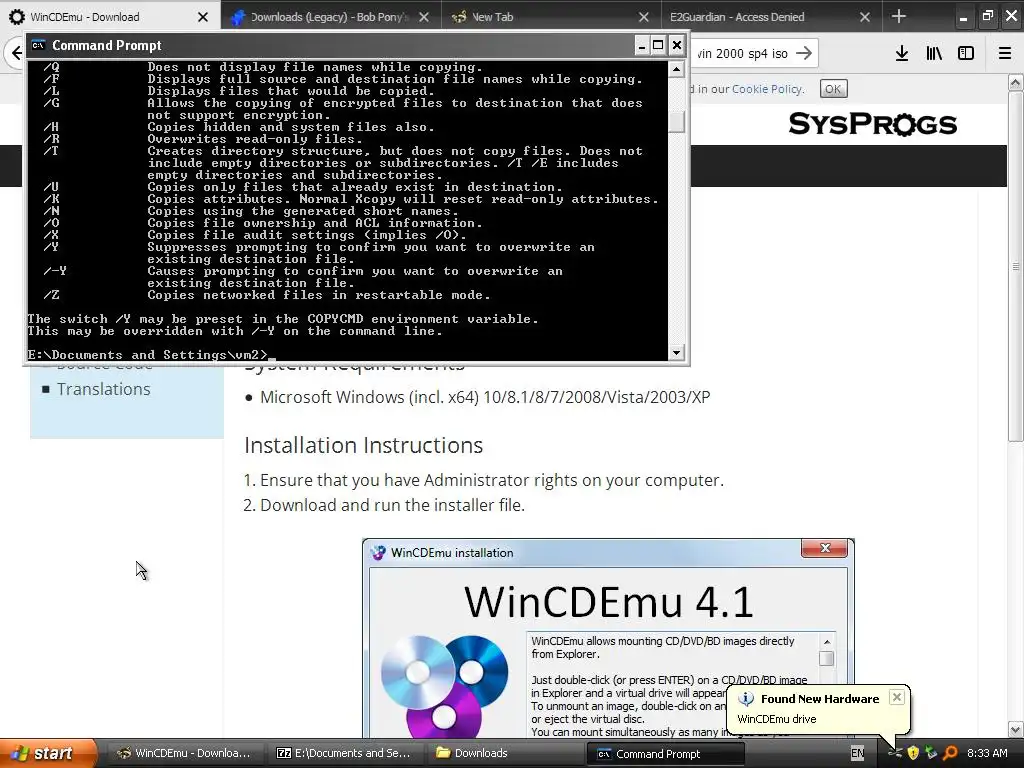Click the Command Prompt title bar icon

click(39, 45)
